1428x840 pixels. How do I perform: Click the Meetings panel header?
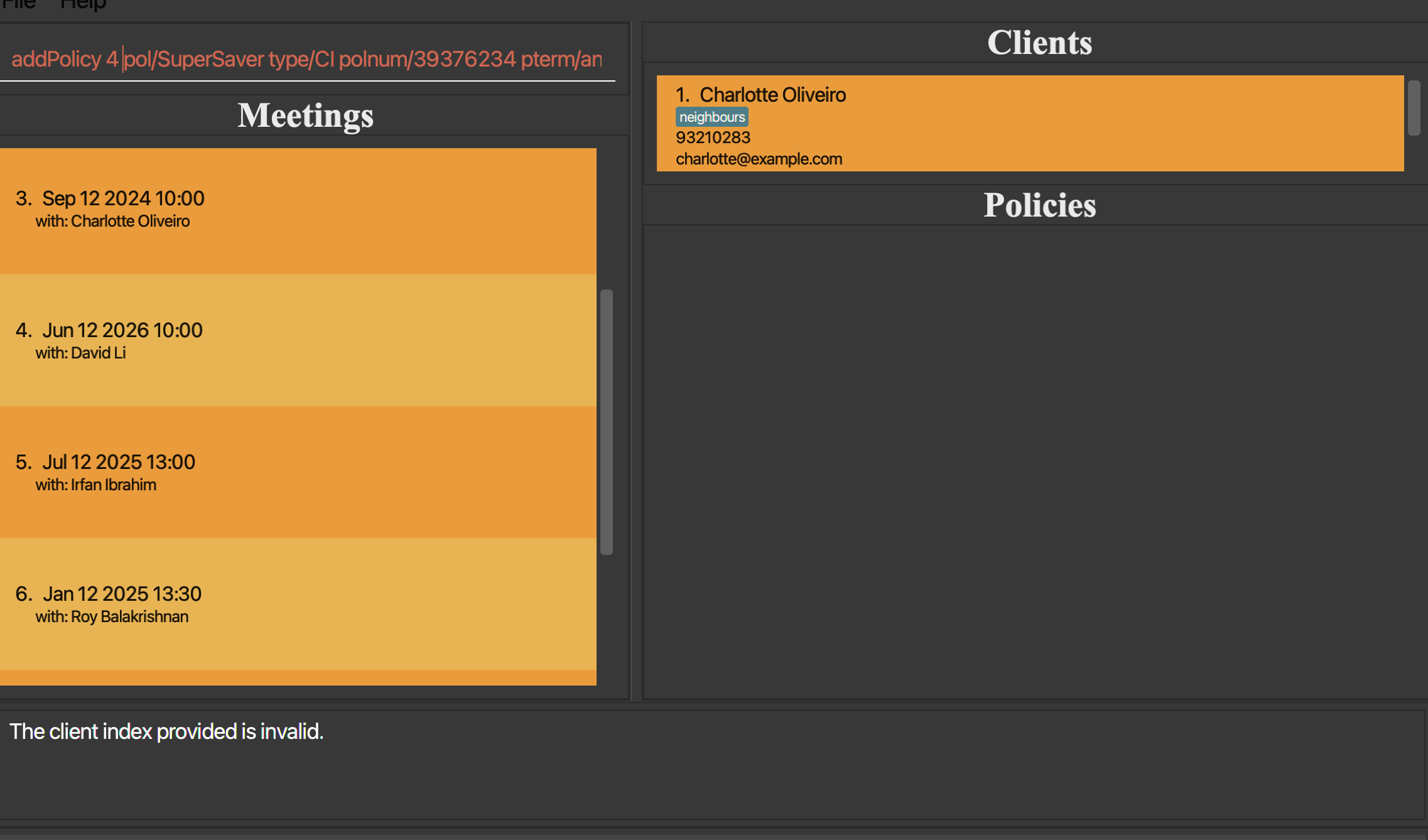coord(306,116)
